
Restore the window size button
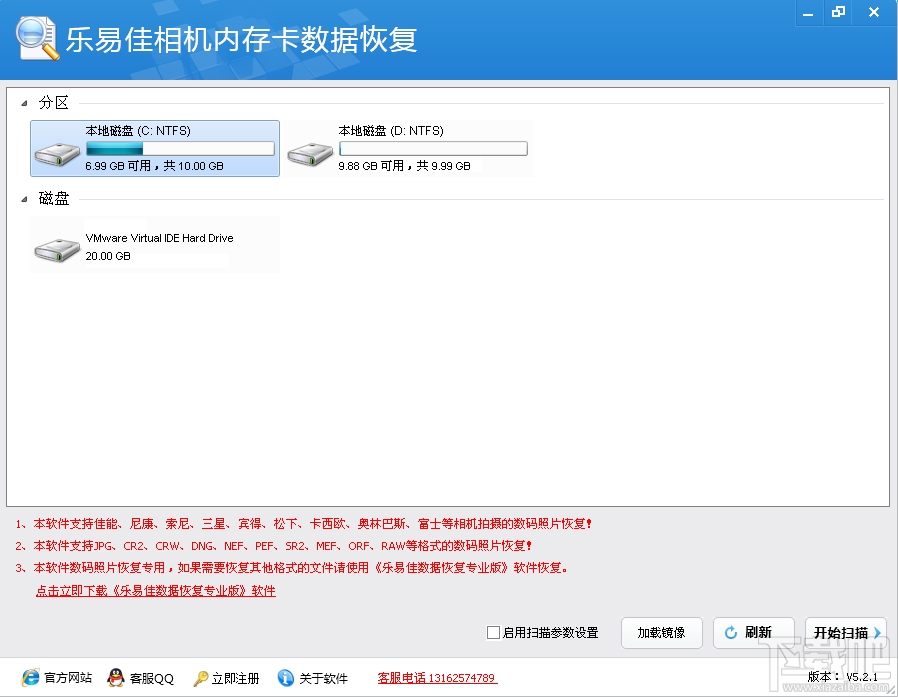pyautogui.click(x=838, y=13)
